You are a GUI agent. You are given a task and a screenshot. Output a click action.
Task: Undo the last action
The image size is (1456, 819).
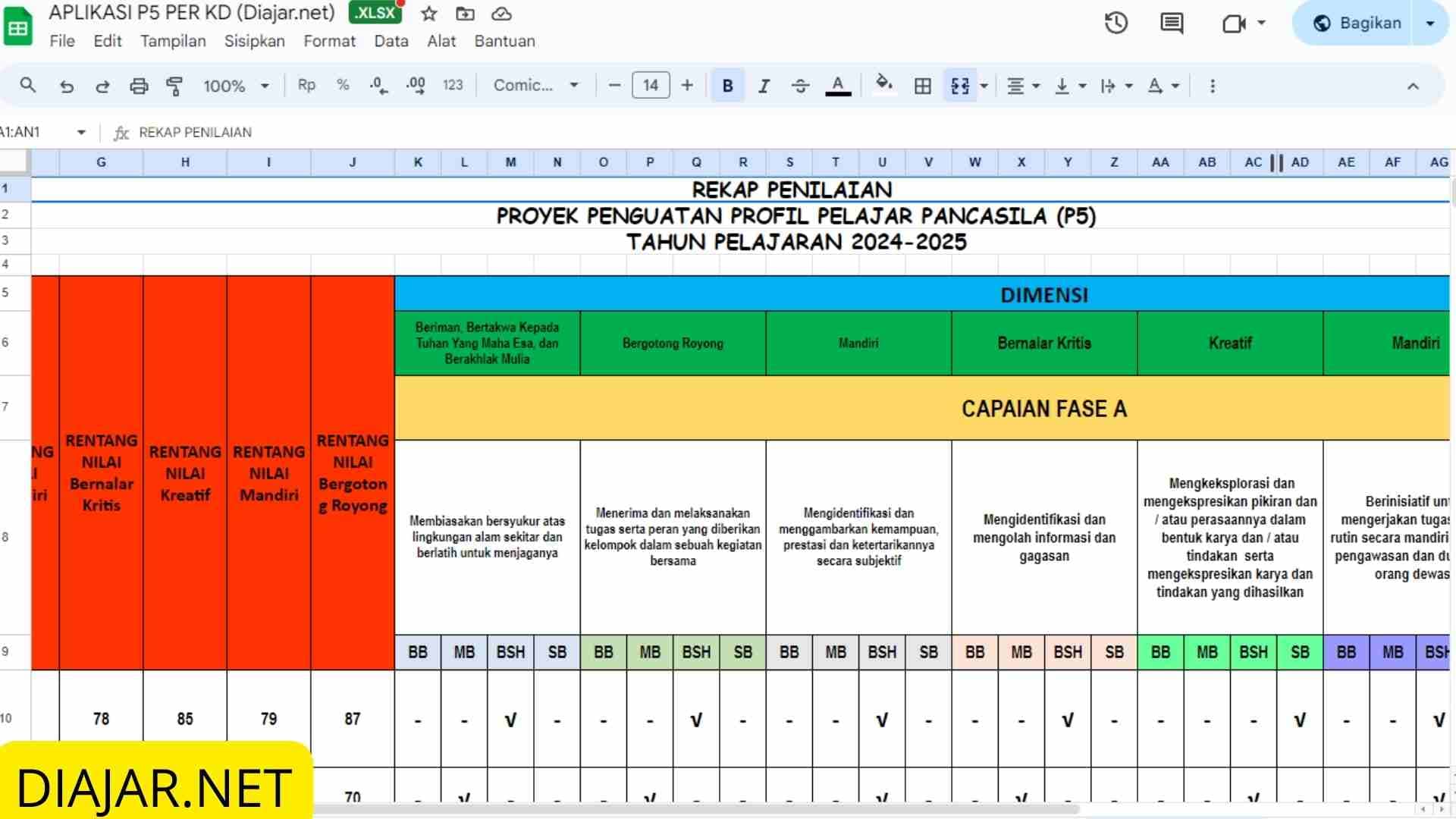coord(67,86)
